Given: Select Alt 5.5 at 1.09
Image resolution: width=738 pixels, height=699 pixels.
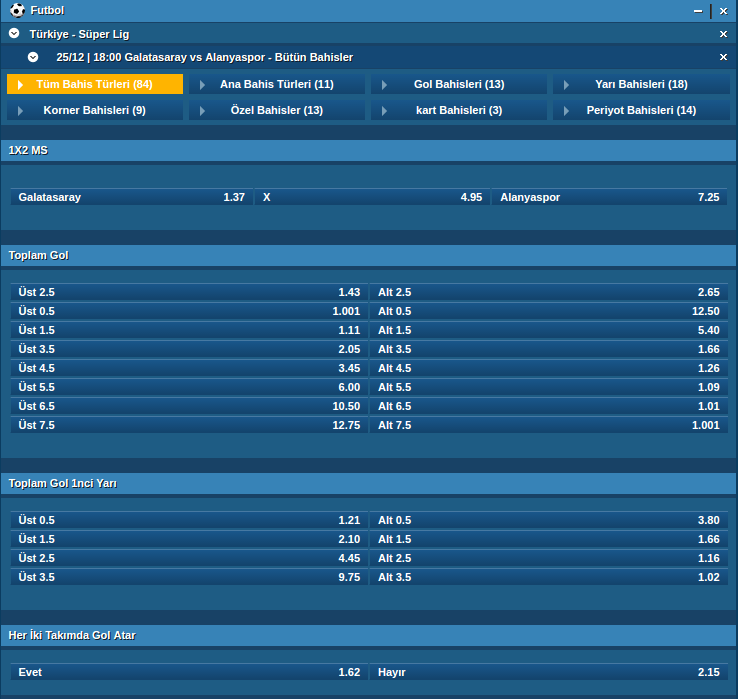Looking at the screenshot, I should pos(549,387).
